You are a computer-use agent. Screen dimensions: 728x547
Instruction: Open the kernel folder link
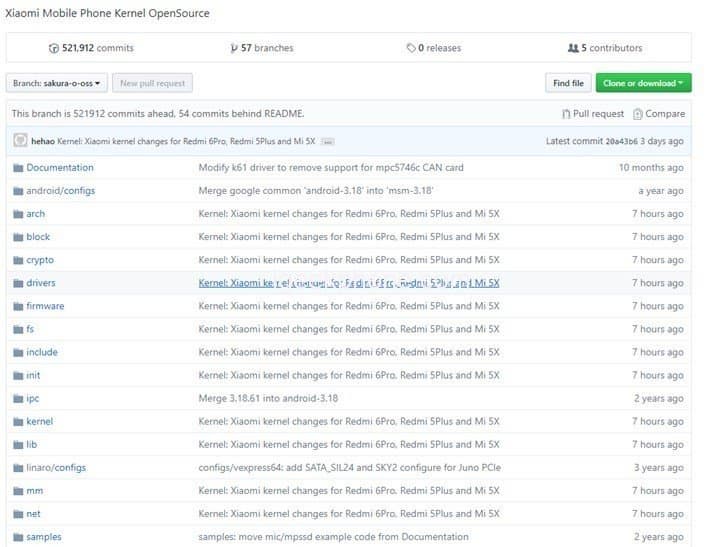coord(40,421)
